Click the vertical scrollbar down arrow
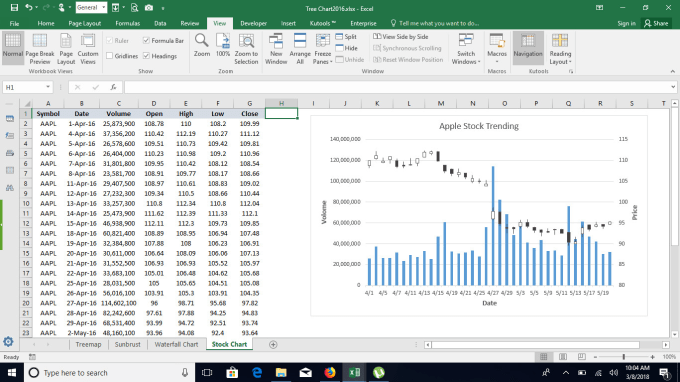Viewport: 680px width, 382px height. tap(675, 334)
